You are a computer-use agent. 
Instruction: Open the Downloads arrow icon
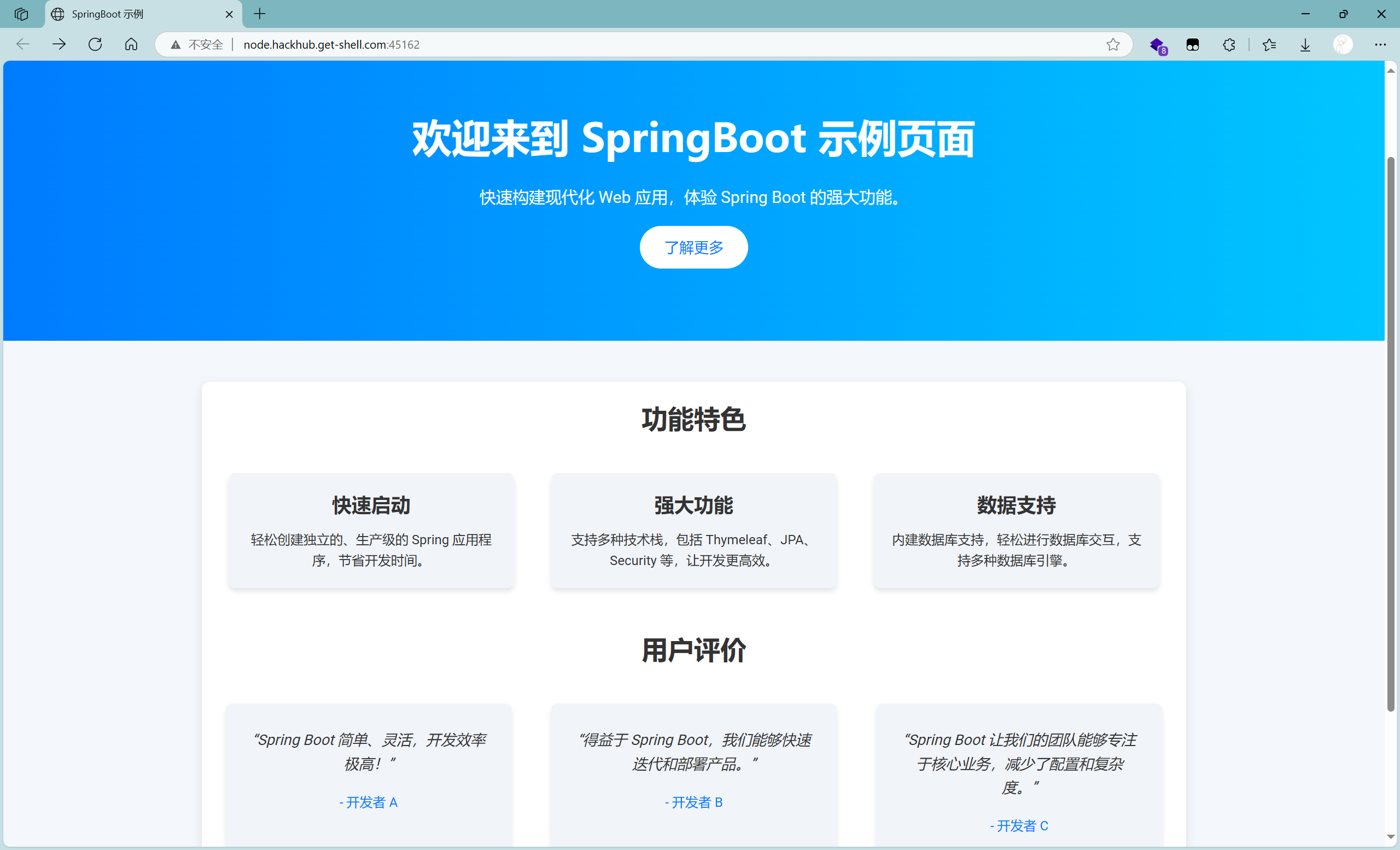coord(1305,45)
